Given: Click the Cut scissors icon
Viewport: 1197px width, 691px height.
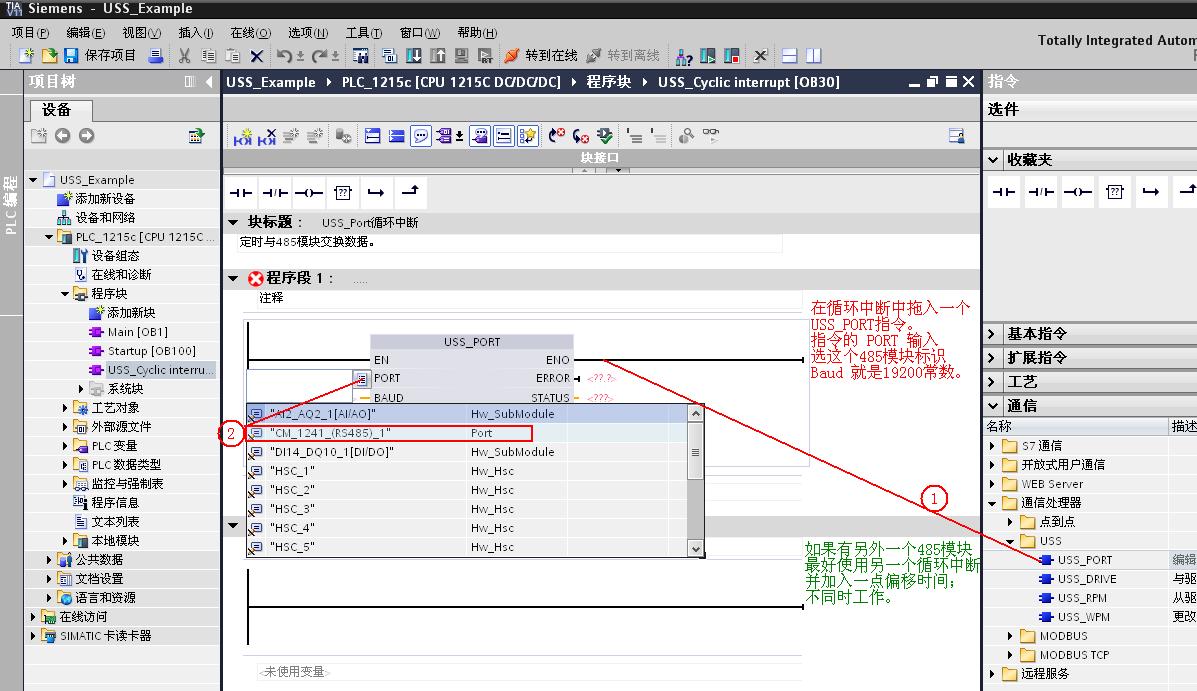Looking at the screenshot, I should pos(185,56).
